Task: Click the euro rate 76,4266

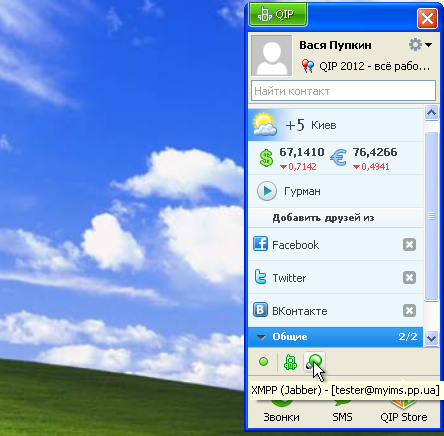Action: click(375, 152)
